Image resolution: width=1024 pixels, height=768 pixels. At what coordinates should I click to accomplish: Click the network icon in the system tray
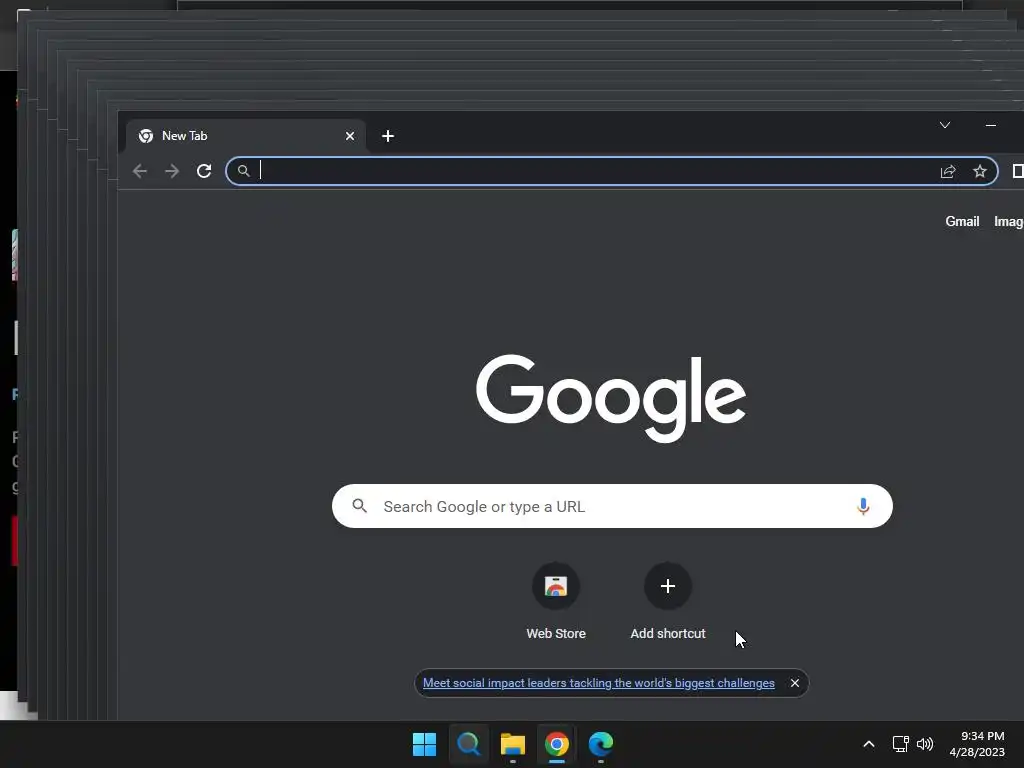901,744
